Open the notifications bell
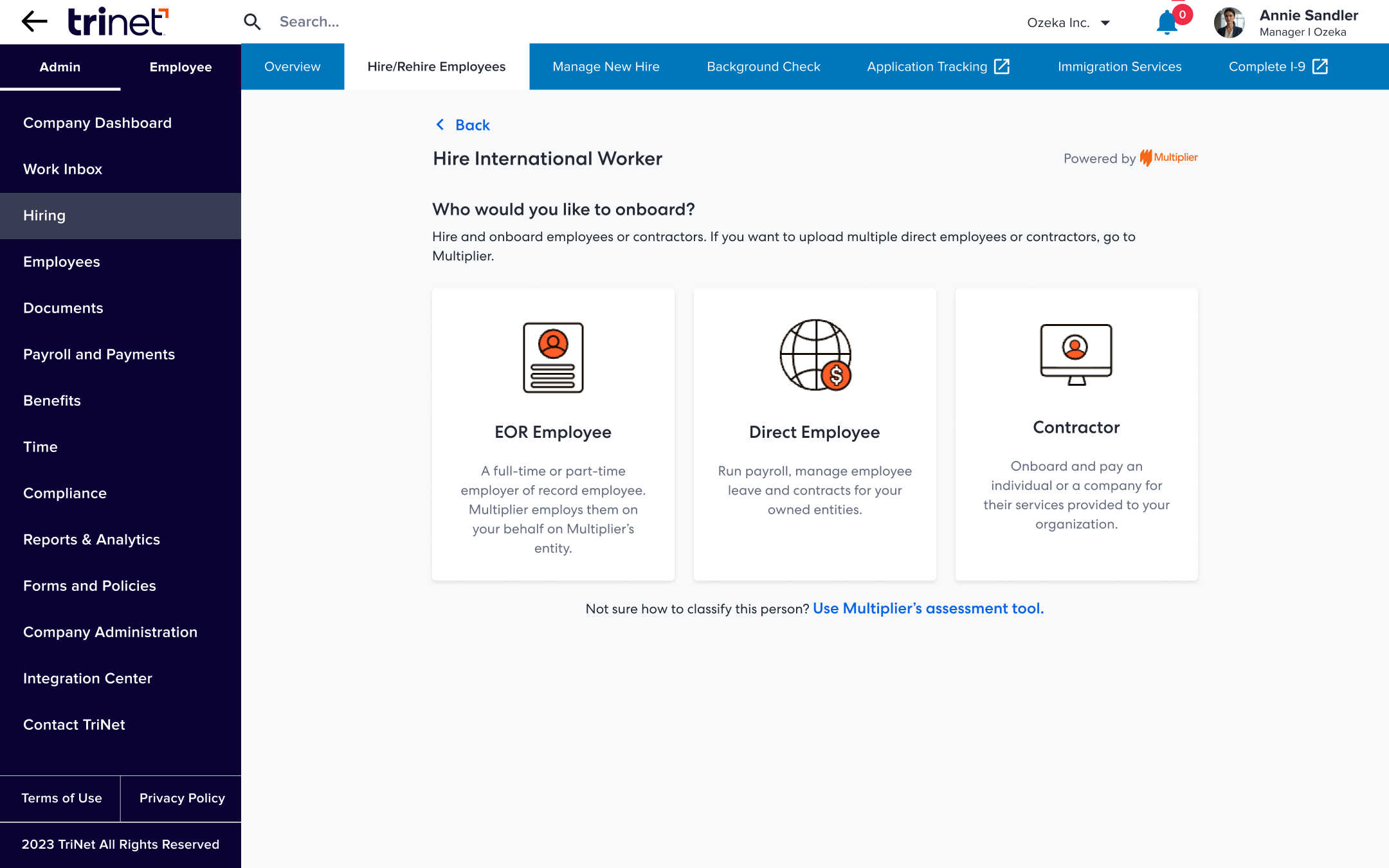The width and height of the screenshot is (1389, 868). (x=1167, y=23)
